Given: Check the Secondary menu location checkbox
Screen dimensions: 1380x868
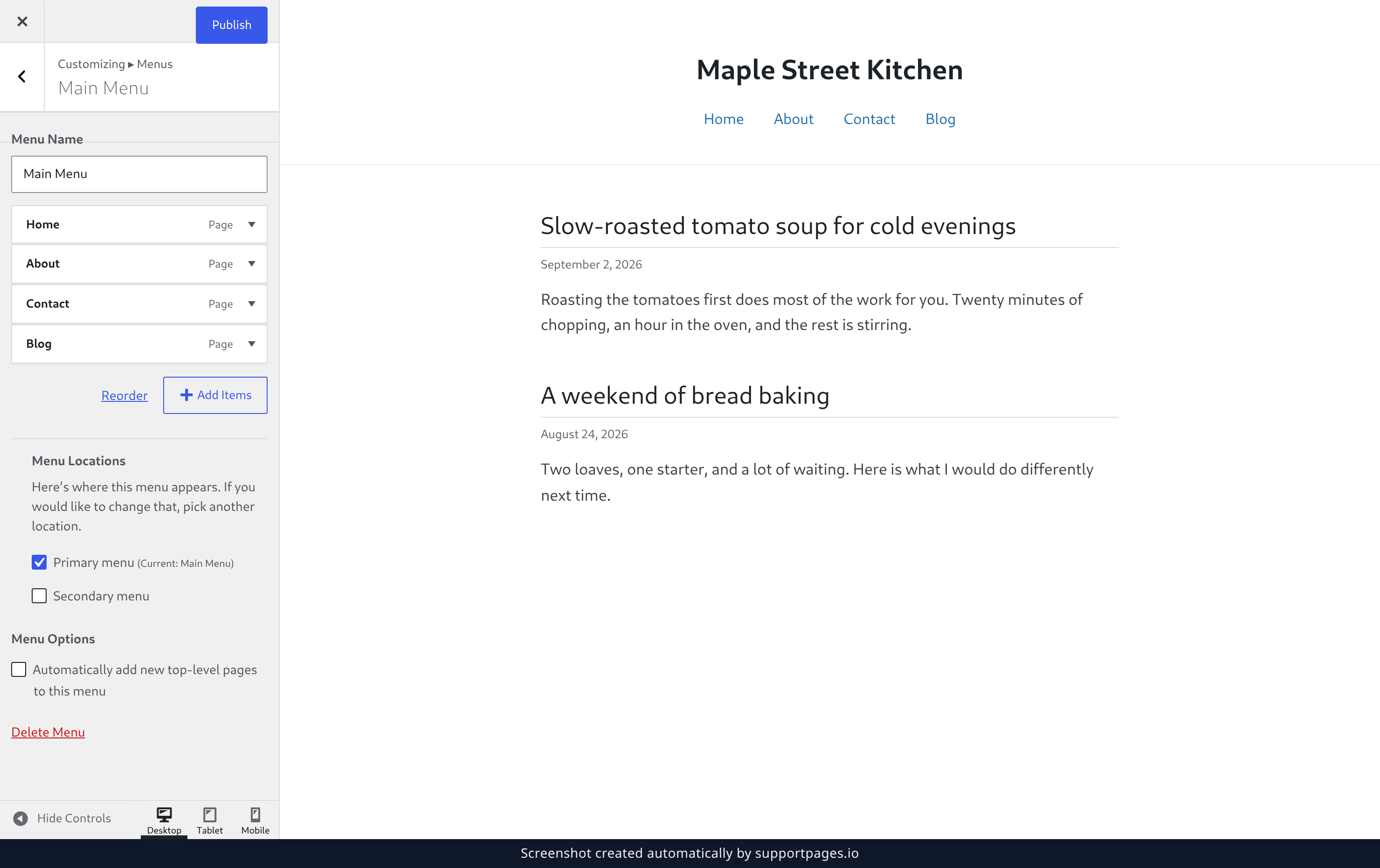Looking at the screenshot, I should pos(39,596).
